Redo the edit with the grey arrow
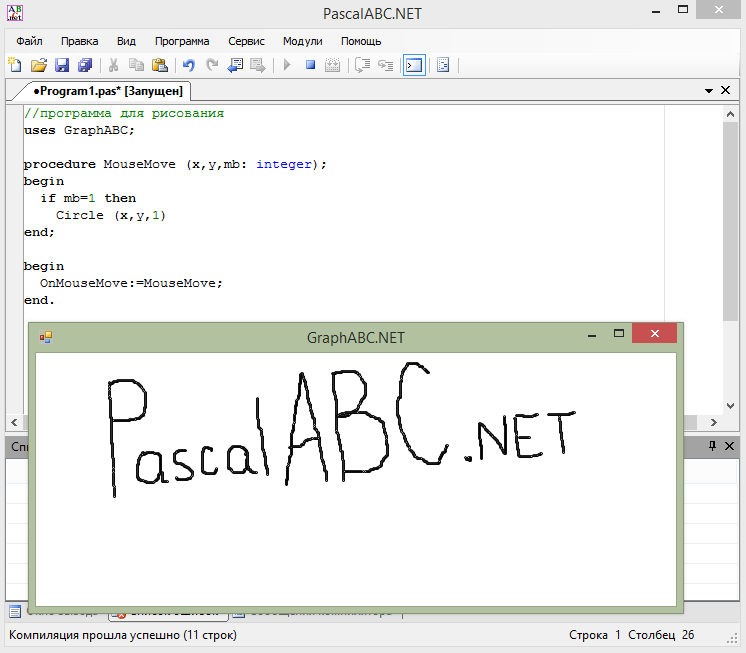Viewport: 746px width, 653px height. tap(212, 65)
